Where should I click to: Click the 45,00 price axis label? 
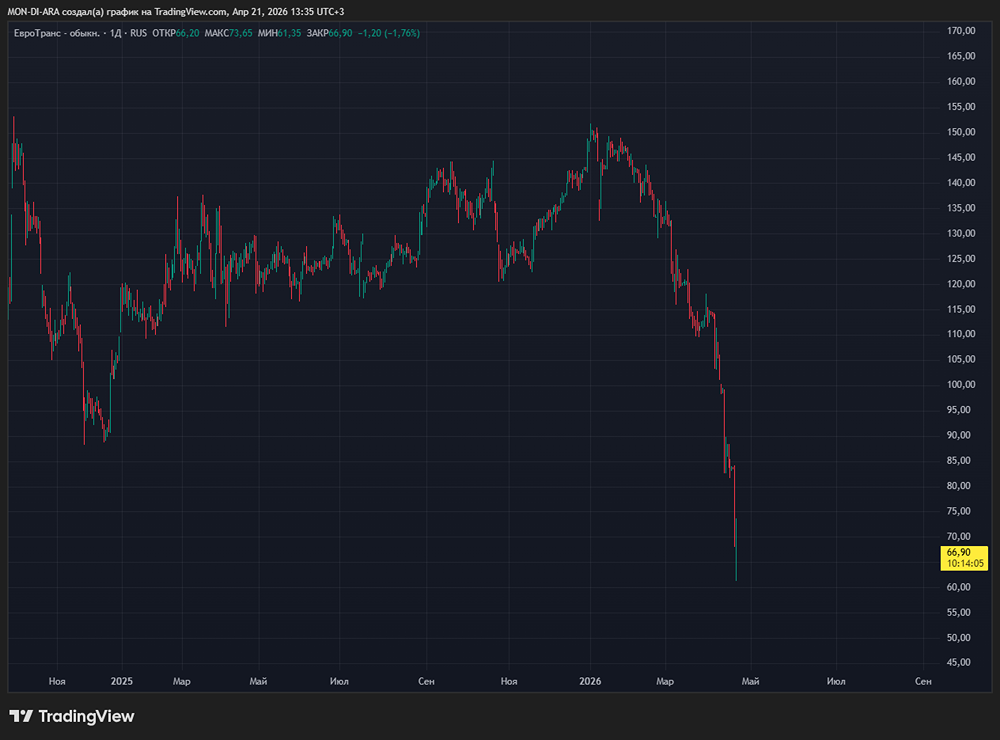[x=959, y=662]
